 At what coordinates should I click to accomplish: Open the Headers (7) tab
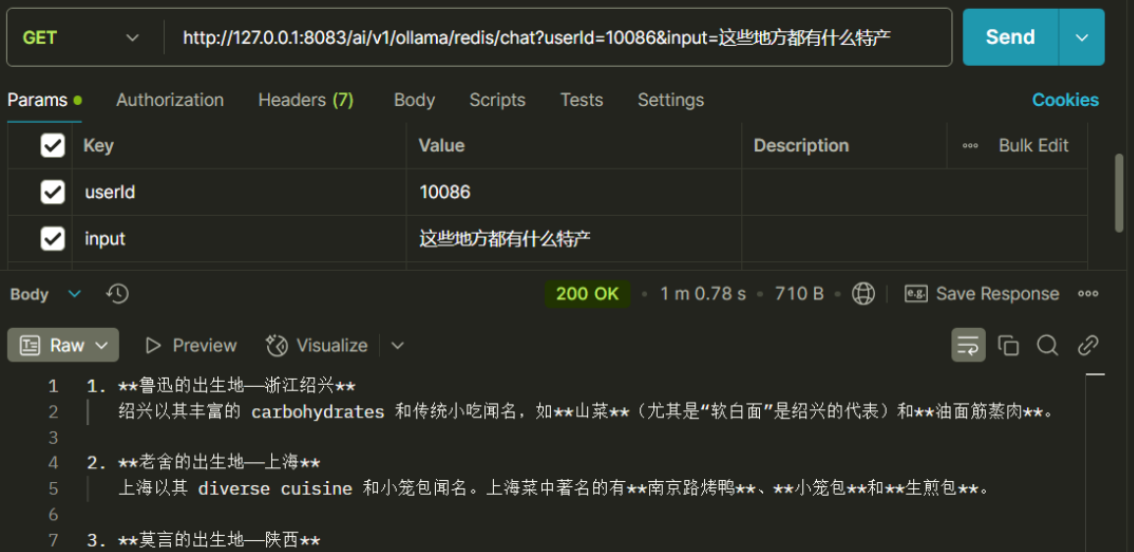306,100
